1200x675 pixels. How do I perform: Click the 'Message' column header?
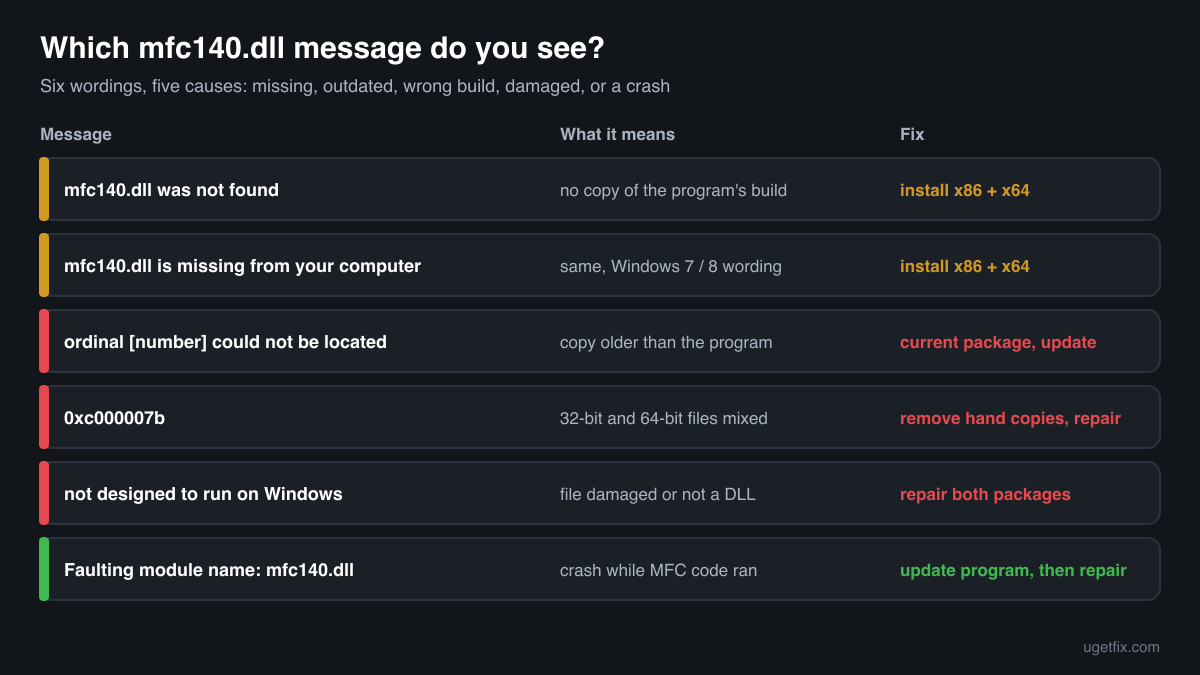pyautogui.click(x=76, y=134)
